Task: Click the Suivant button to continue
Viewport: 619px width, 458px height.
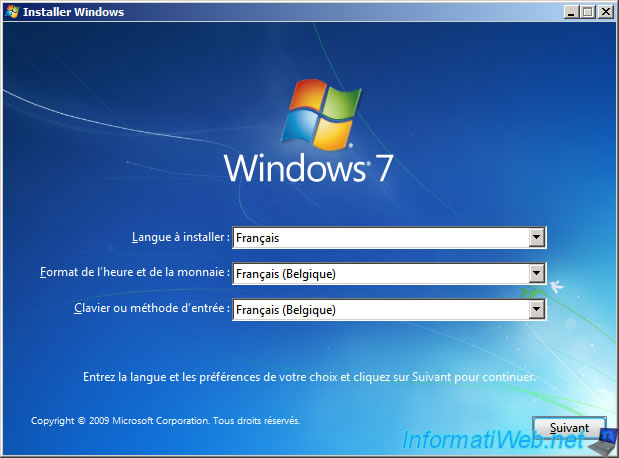Action: [x=569, y=428]
